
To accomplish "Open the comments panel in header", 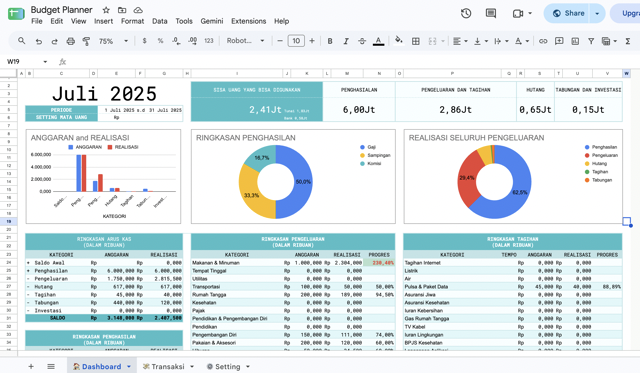I will tap(491, 13).
